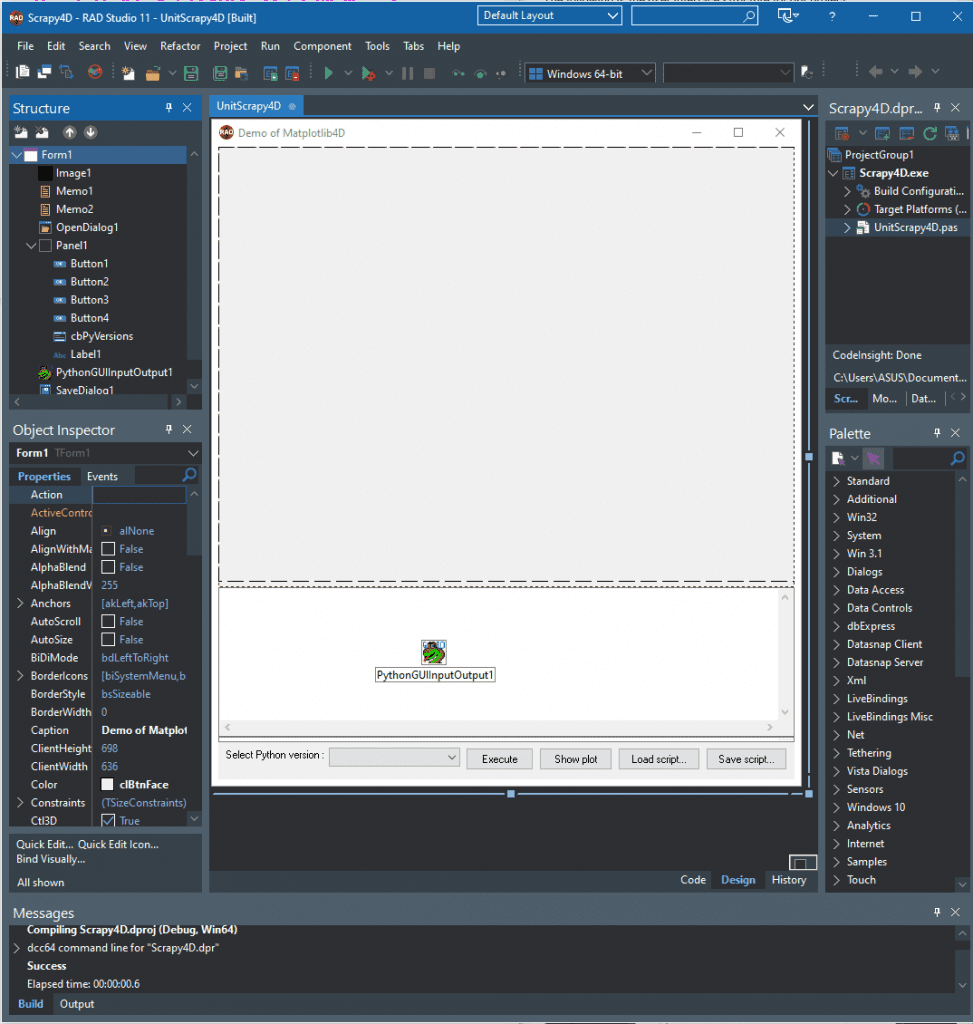973x1024 pixels.
Task: Click the Pause toolbar icon
Action: (407, 73)
